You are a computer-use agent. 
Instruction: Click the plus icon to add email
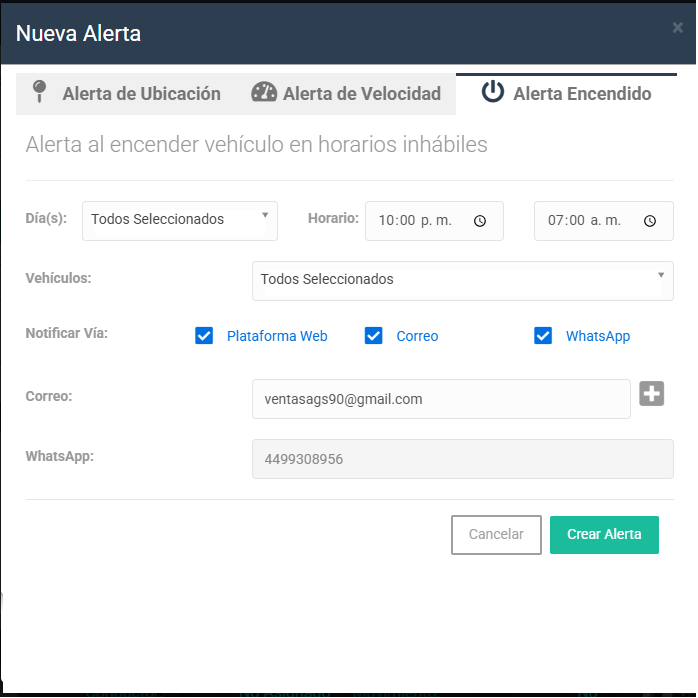coord(652,394)
